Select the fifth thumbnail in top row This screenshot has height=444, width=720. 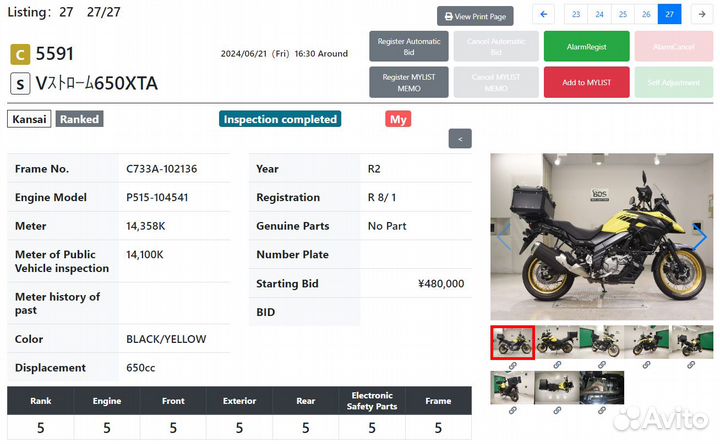[x=691, y=343]
